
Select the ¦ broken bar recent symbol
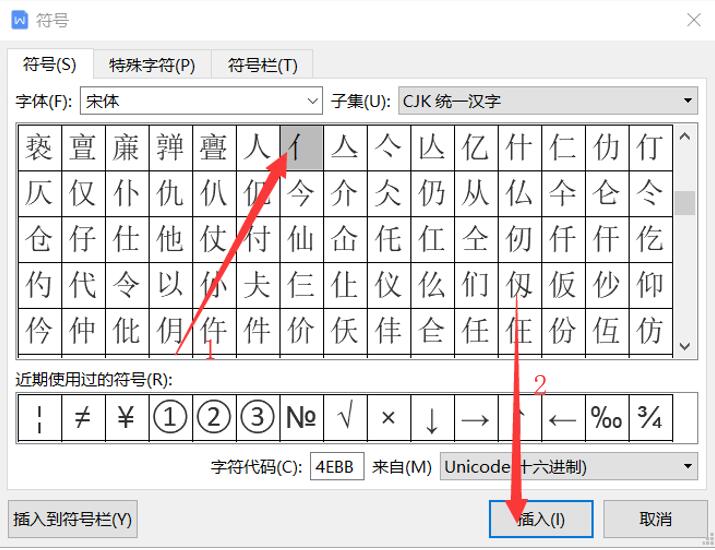(x=40, y=417)
